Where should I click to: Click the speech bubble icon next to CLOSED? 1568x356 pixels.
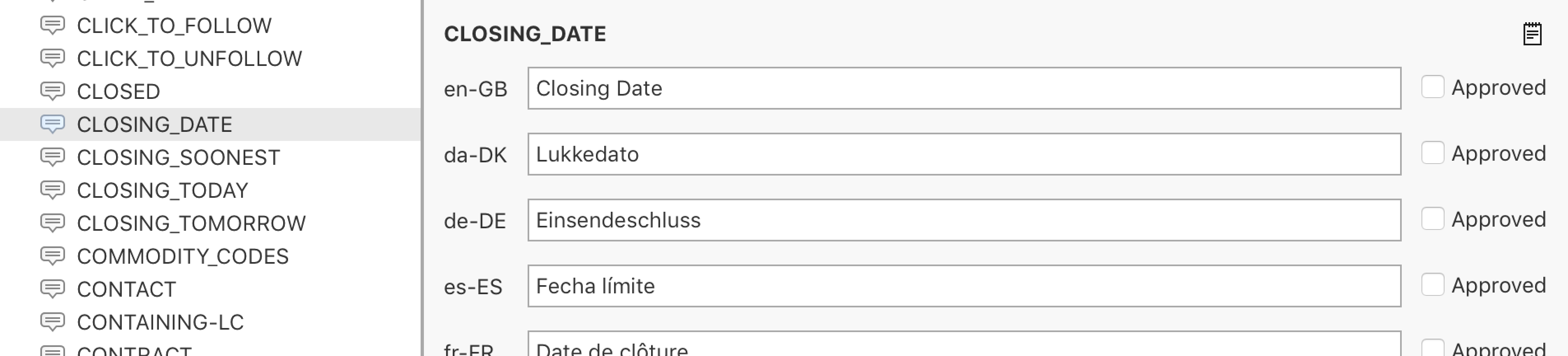(x=52, y=91)
